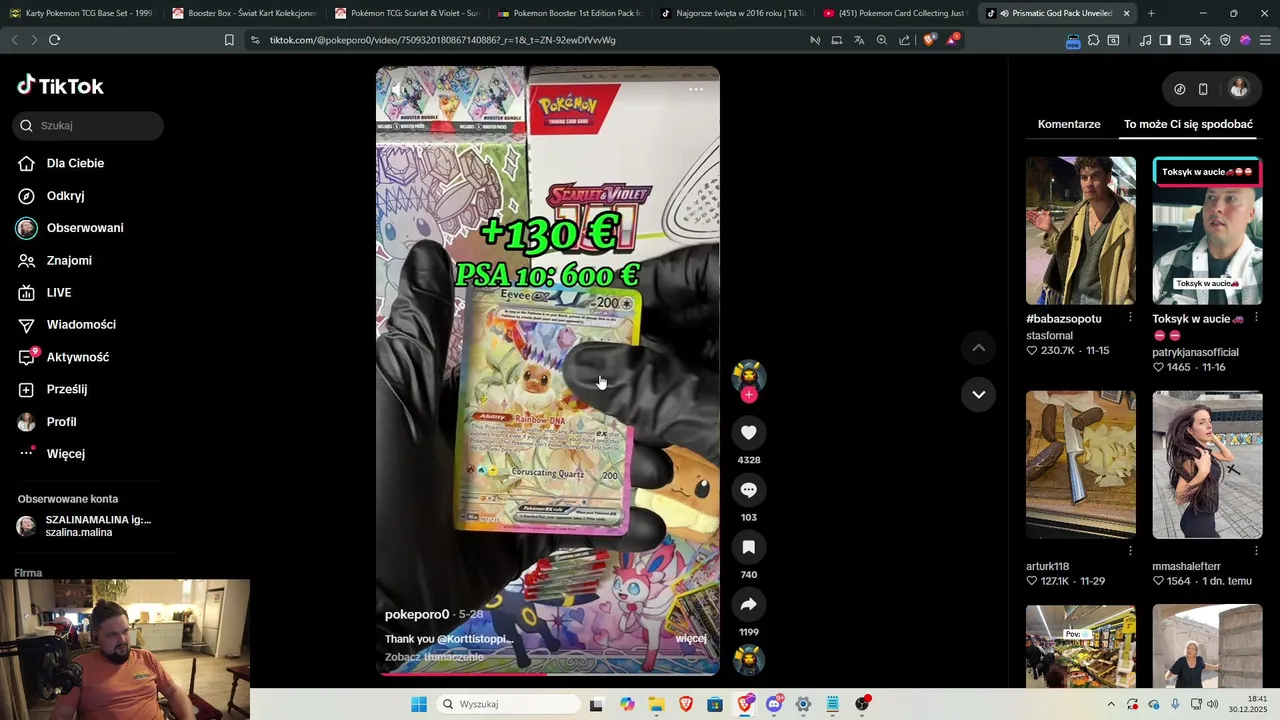1280x720 pixels.
Task: Open browser hamburger main menu
Action: coord(1265,40)
